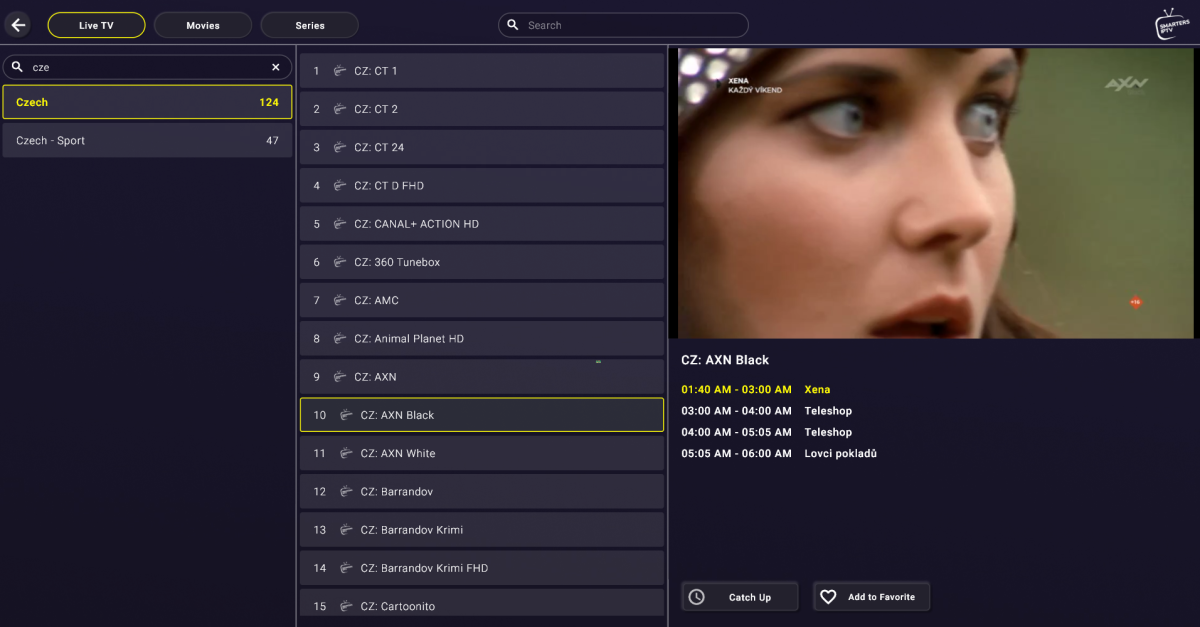
Task: Click the video preview of AXN Black
Action: (x=933, y=193)
